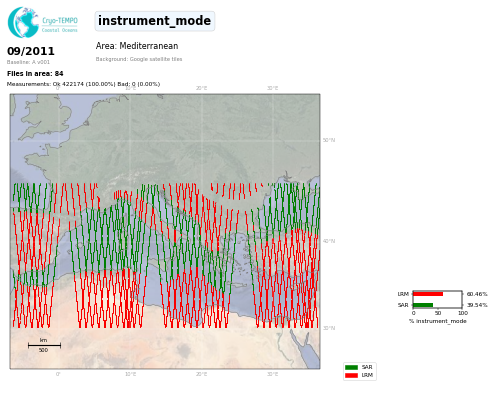492x410 pixels.
Task: Click the 09/2011 date heading
Action: point(31,51)
